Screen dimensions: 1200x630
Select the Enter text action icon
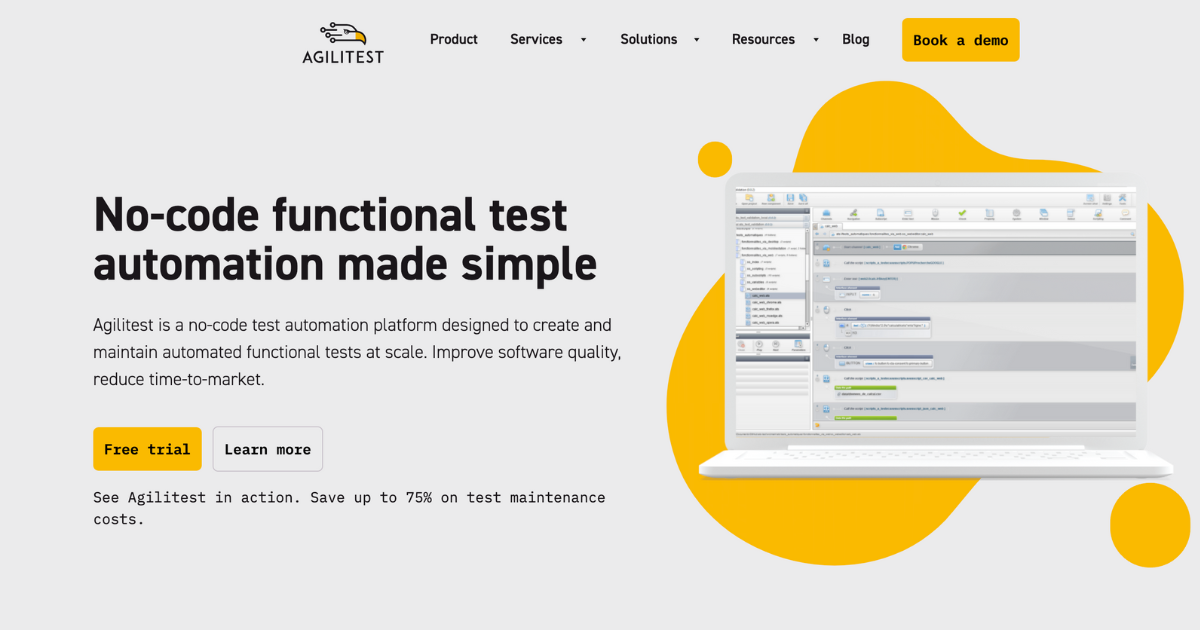908,212
